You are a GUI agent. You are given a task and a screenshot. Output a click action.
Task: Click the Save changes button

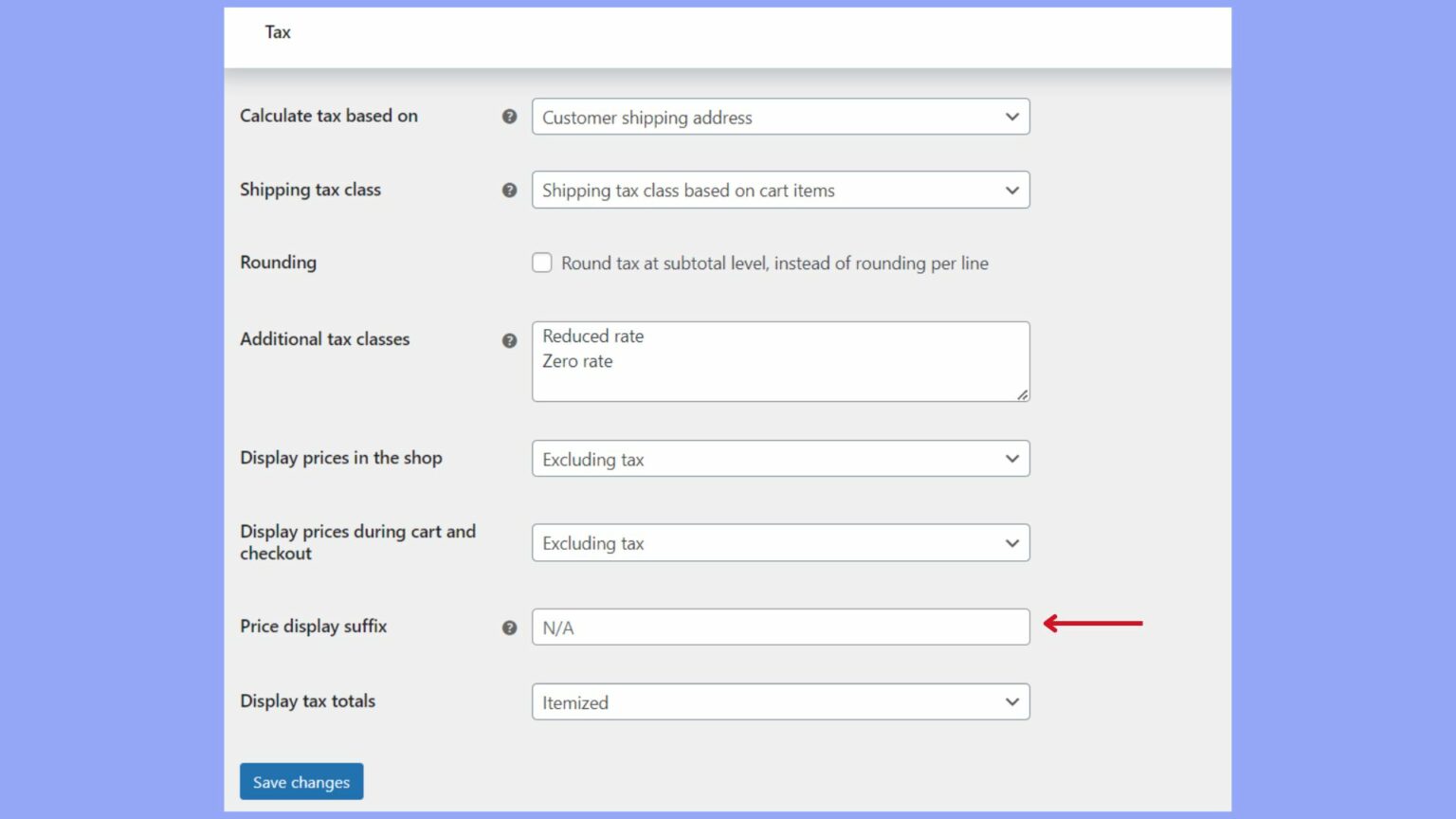(x=301, y=781)
